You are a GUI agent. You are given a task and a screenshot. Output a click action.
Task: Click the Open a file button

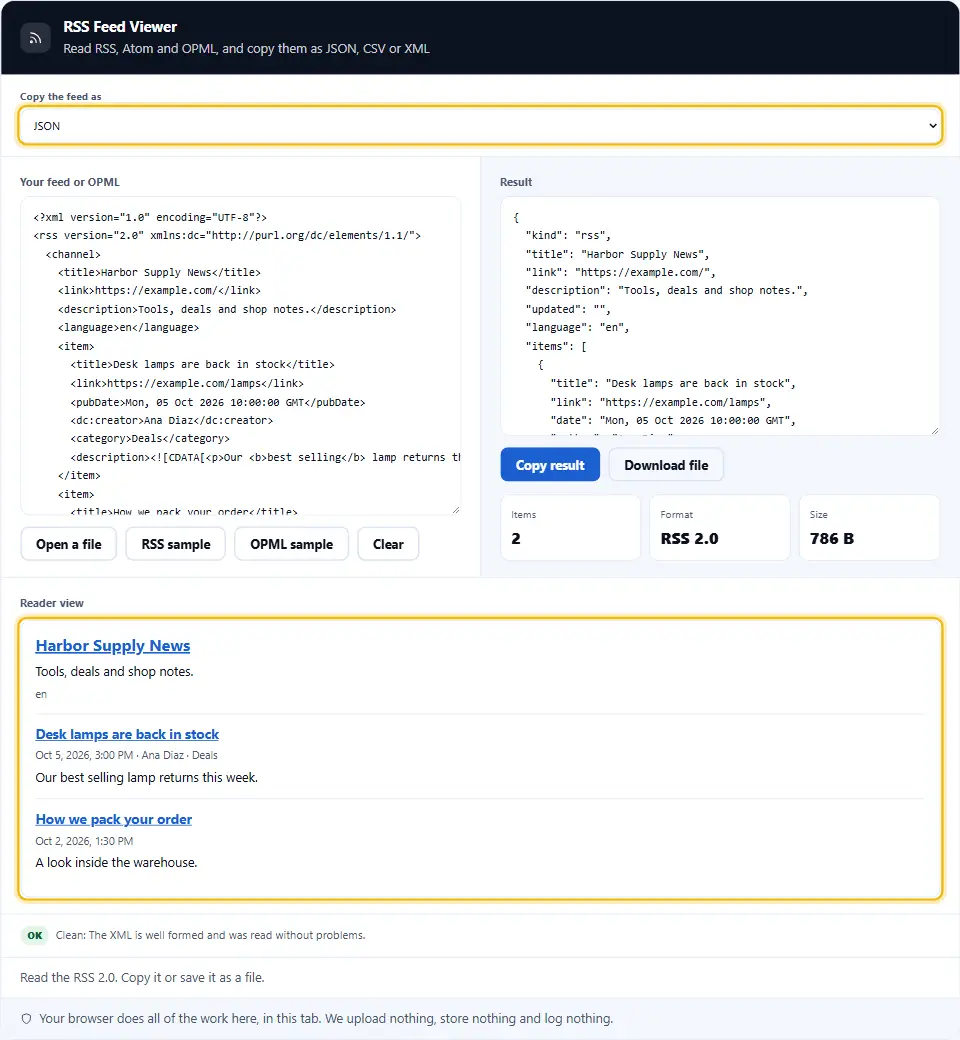[x=69, y=544]
